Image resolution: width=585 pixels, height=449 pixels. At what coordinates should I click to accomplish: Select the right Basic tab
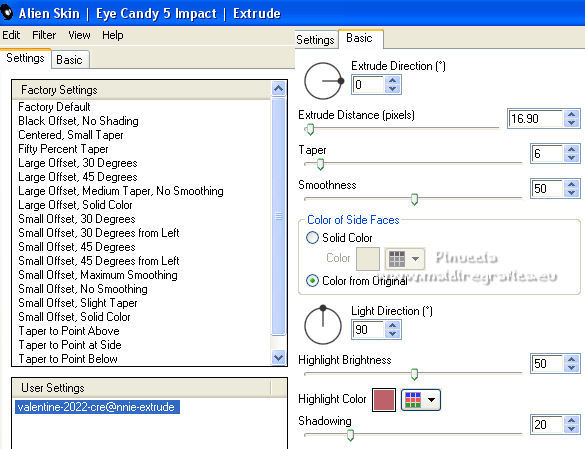pyautogui.click(x=360, y=38)
